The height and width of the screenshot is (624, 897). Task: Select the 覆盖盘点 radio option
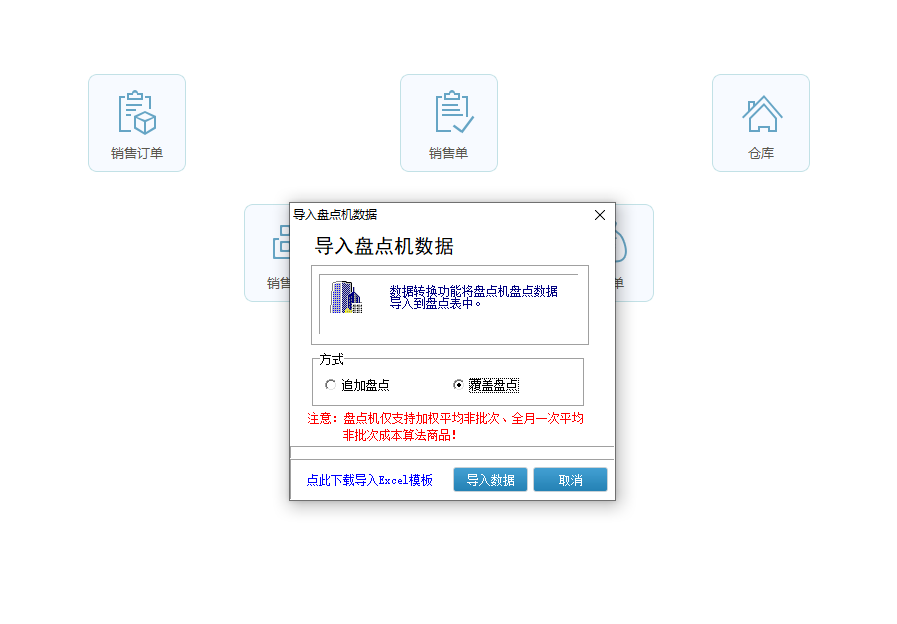pos(459,385)
